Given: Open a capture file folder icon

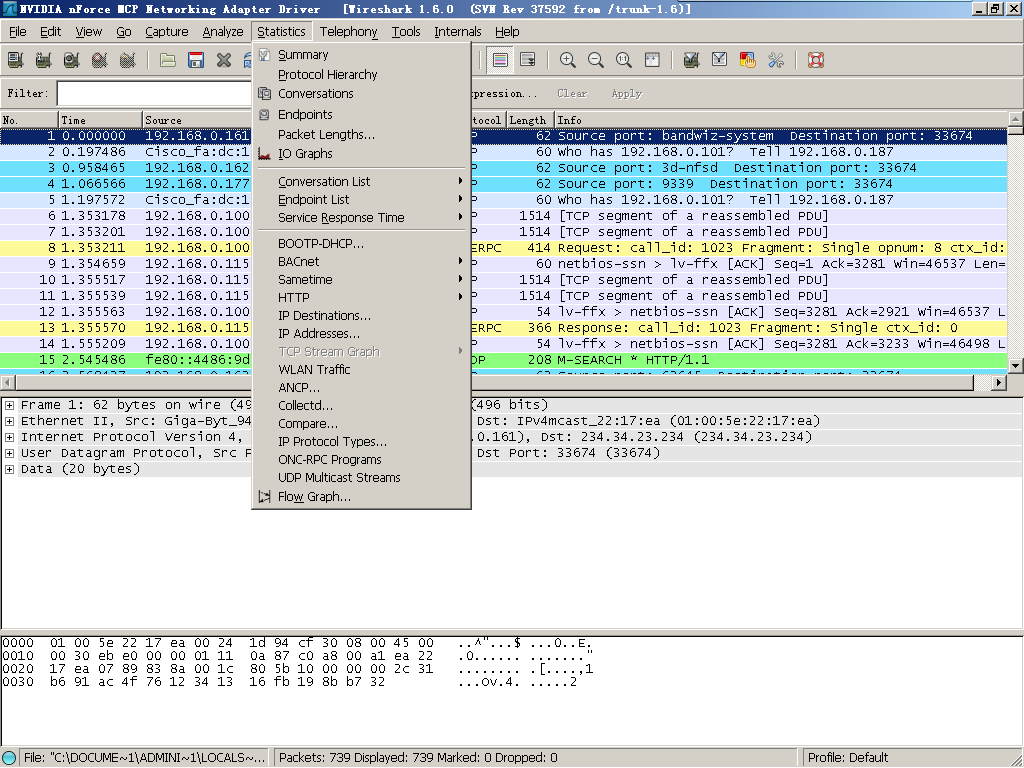Looking at the screenshot, I should [x=168, y=60].
